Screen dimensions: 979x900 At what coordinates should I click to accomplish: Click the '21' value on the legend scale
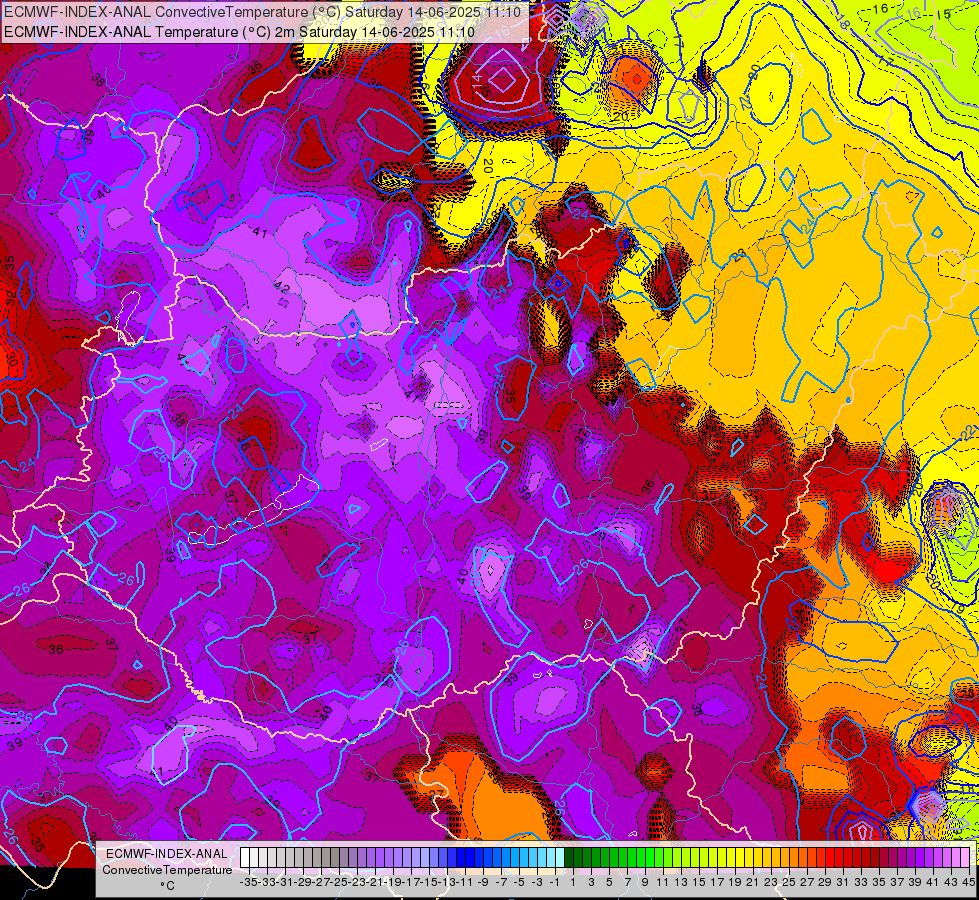pos(752,882)
